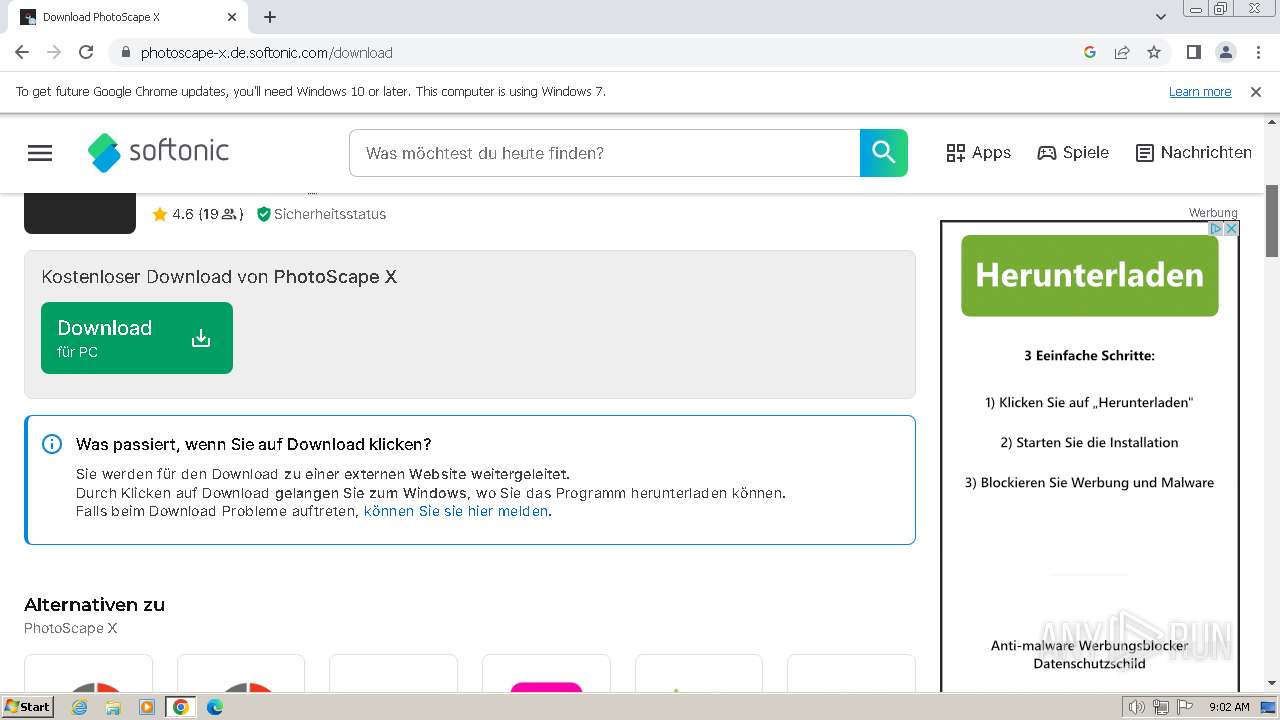Click the volume icon in system tray
Viewport: 1280px width, 720px height.
point(1137,707)
